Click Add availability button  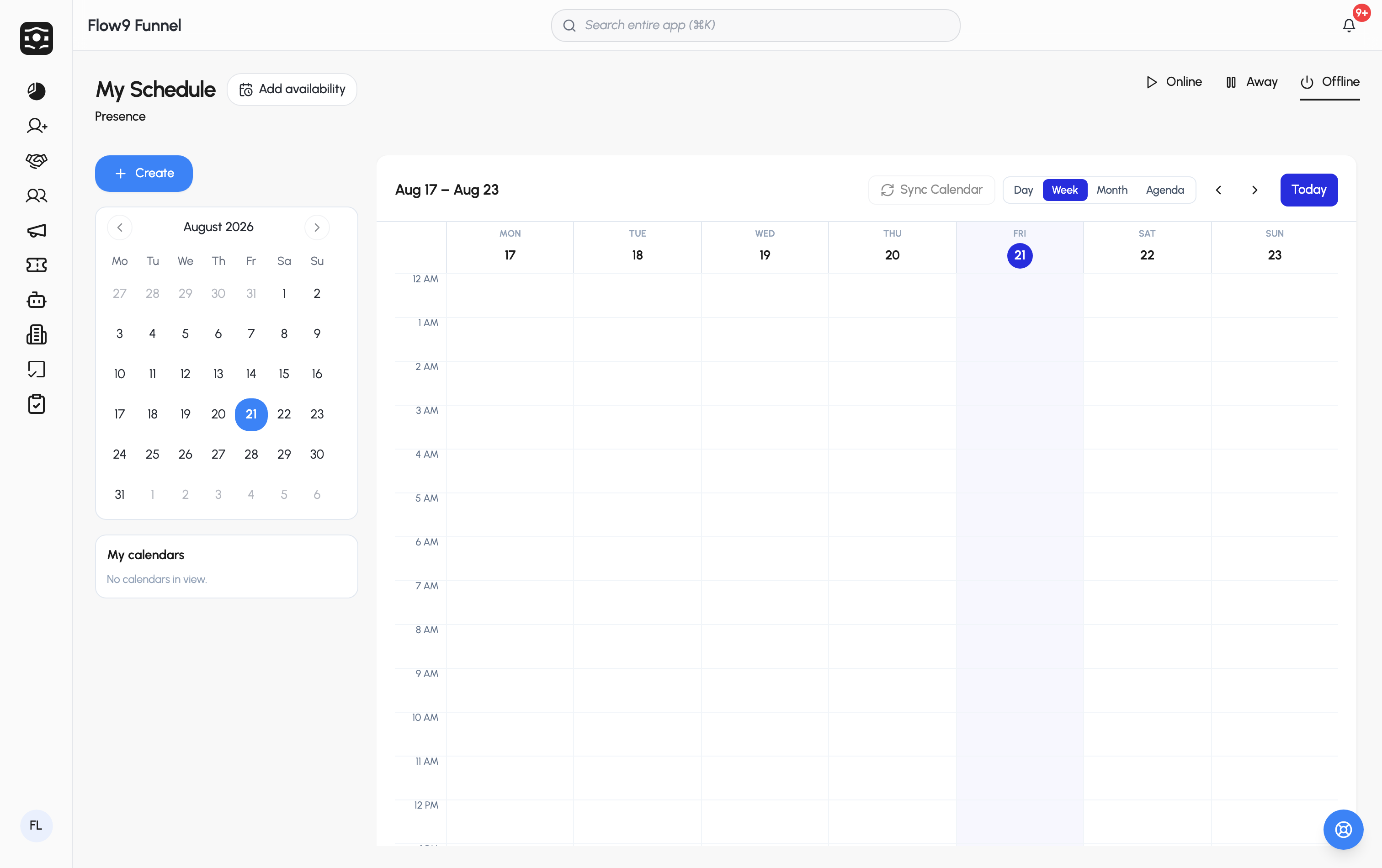point(292,90)
